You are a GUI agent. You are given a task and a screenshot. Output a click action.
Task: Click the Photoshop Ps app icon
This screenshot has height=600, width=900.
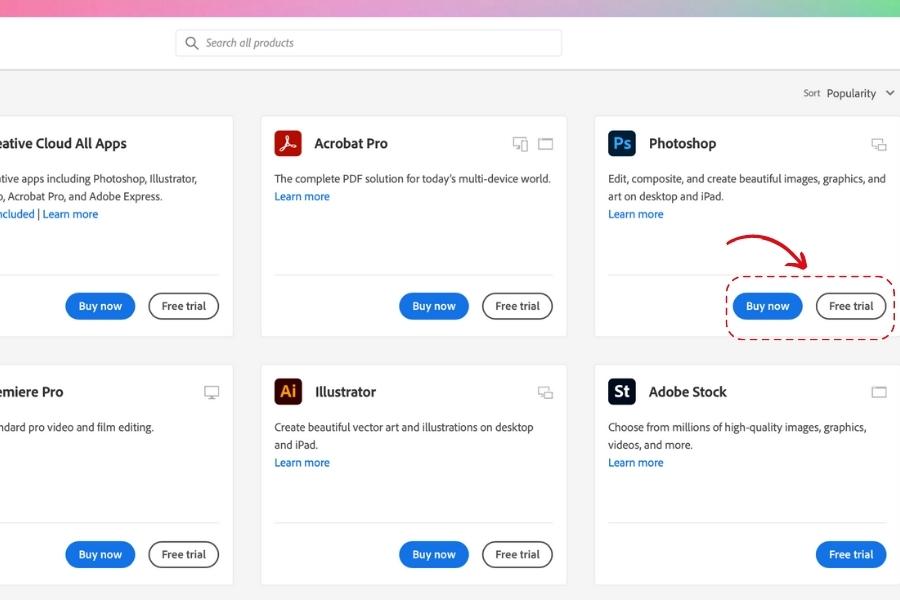[622, 143]
